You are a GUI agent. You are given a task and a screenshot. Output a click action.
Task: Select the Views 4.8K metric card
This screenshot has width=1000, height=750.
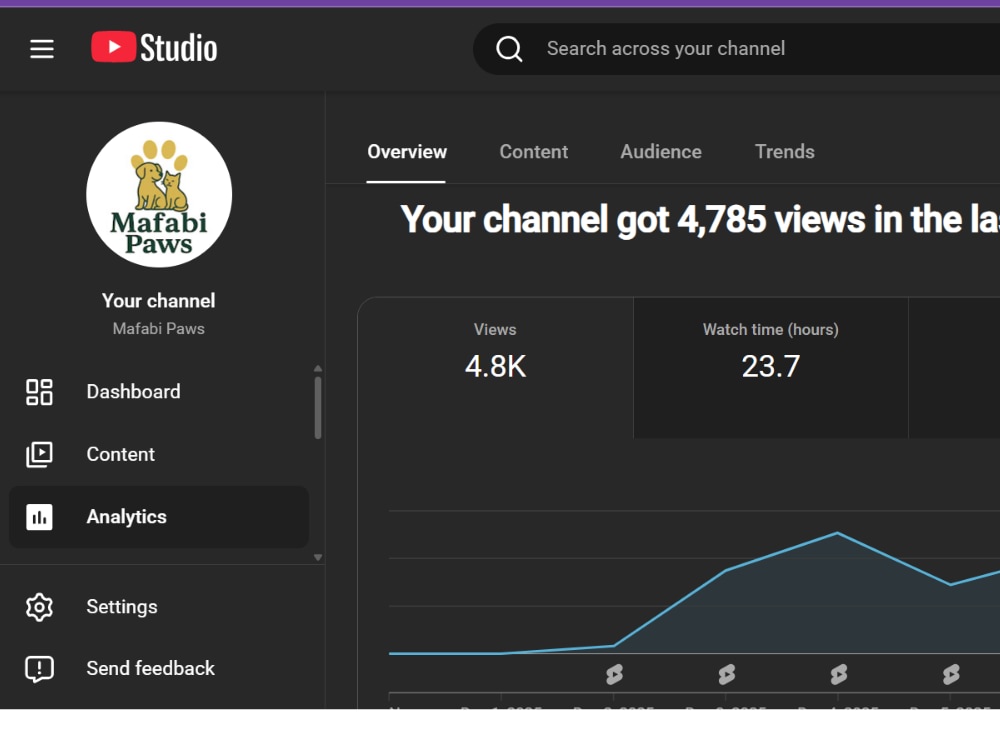(496, 367)
